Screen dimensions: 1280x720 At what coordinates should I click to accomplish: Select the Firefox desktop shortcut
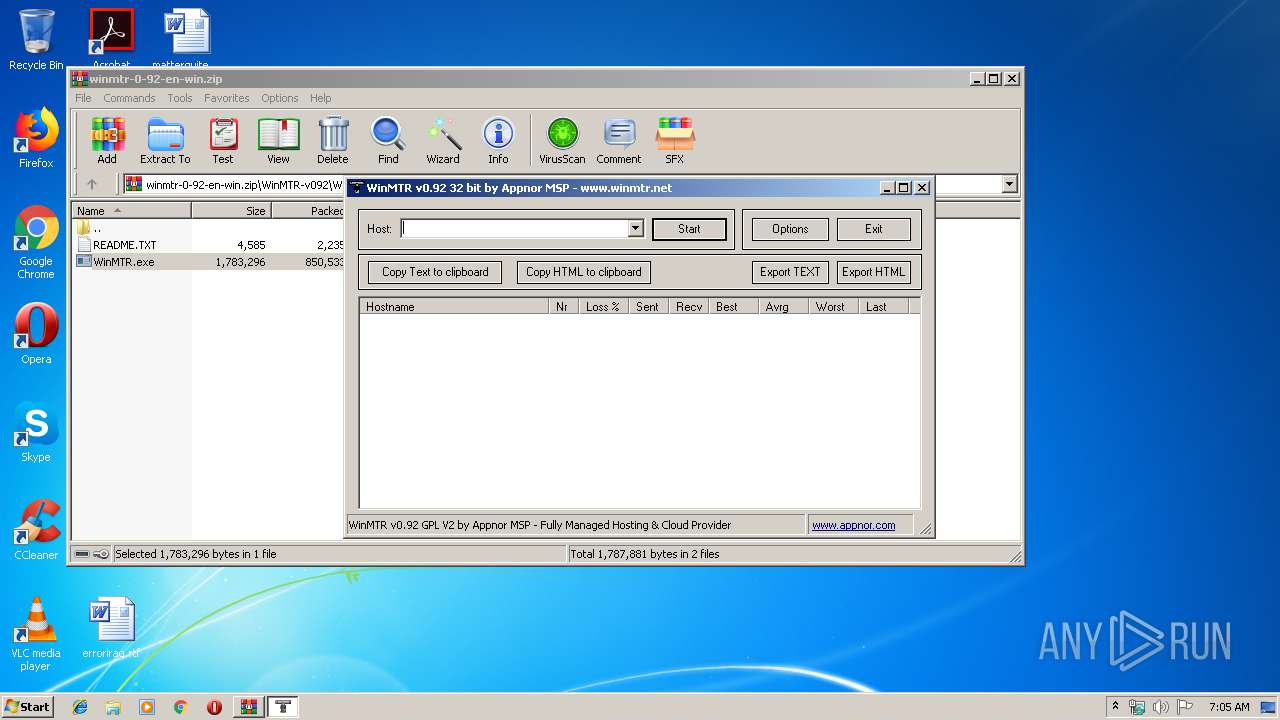[36, 139]
